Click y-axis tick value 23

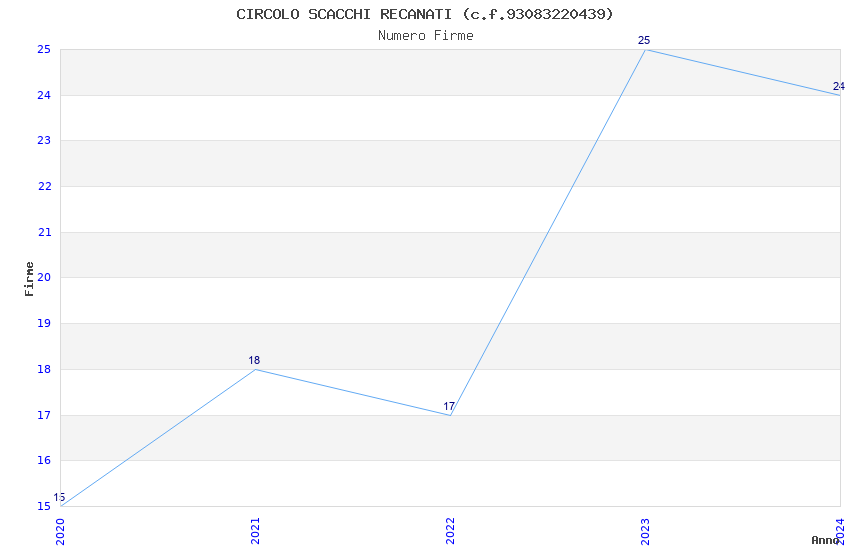click(44, 140)
